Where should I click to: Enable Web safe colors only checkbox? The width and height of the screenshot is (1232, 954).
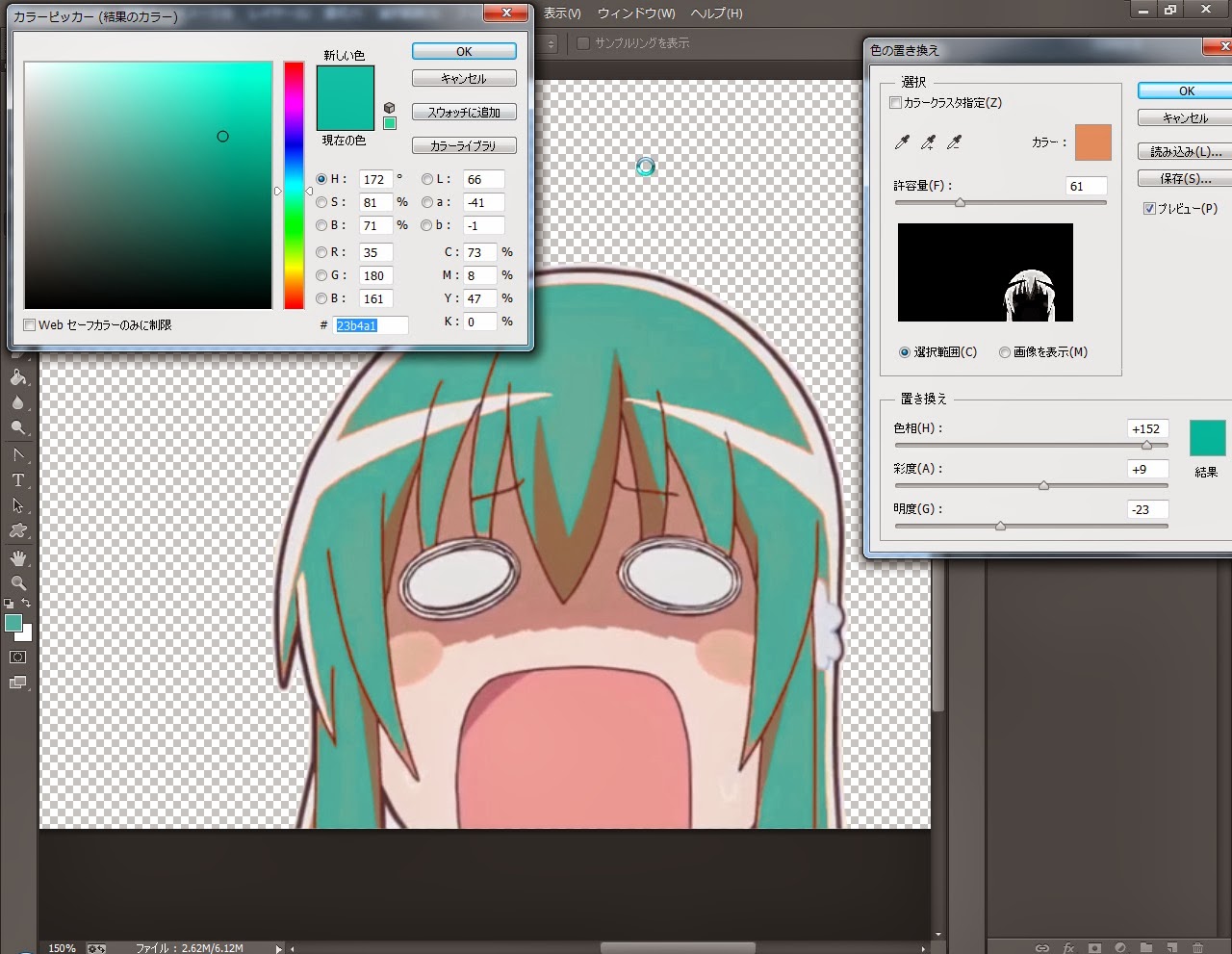pos(30,325)
